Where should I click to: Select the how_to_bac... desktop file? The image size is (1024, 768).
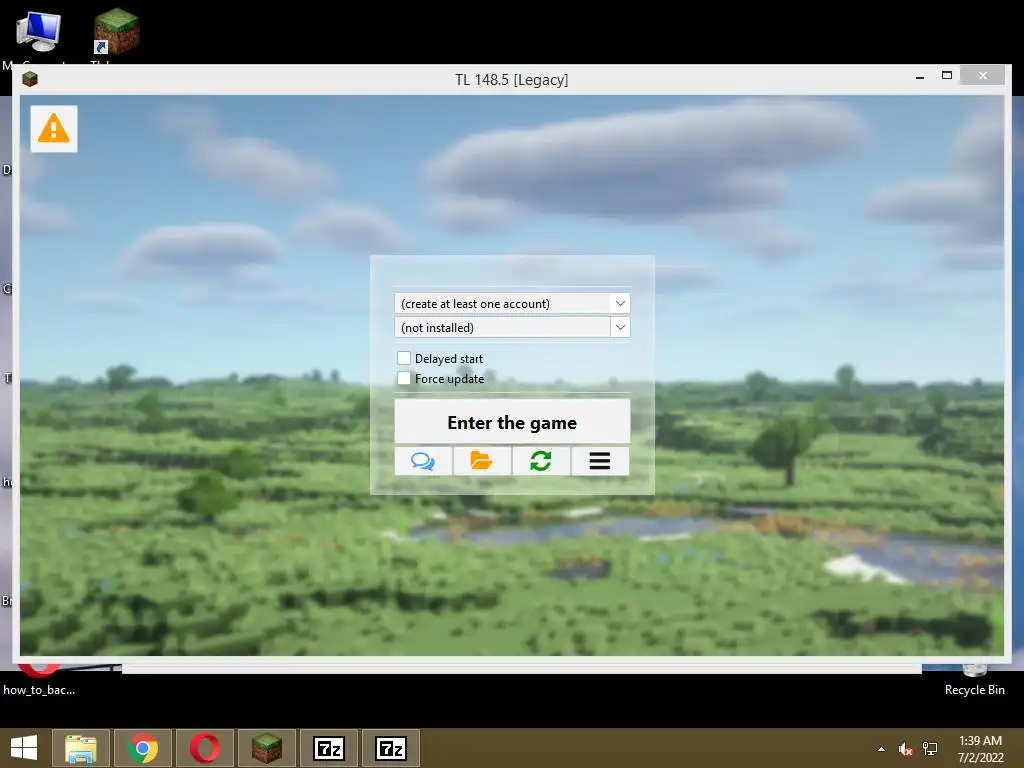[x=39, y=680]
